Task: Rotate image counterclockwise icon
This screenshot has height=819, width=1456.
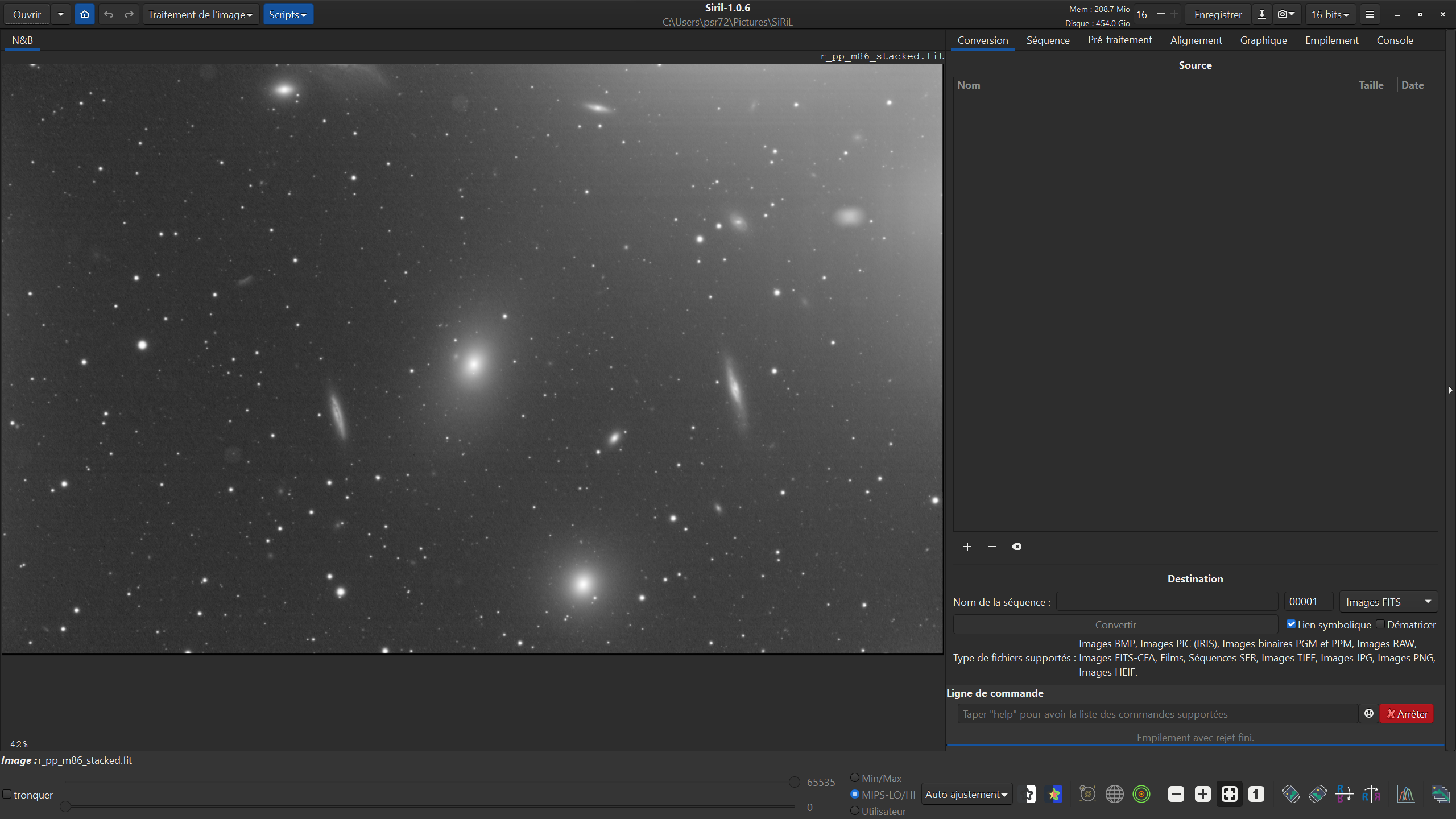Action: click(1290, 794)
